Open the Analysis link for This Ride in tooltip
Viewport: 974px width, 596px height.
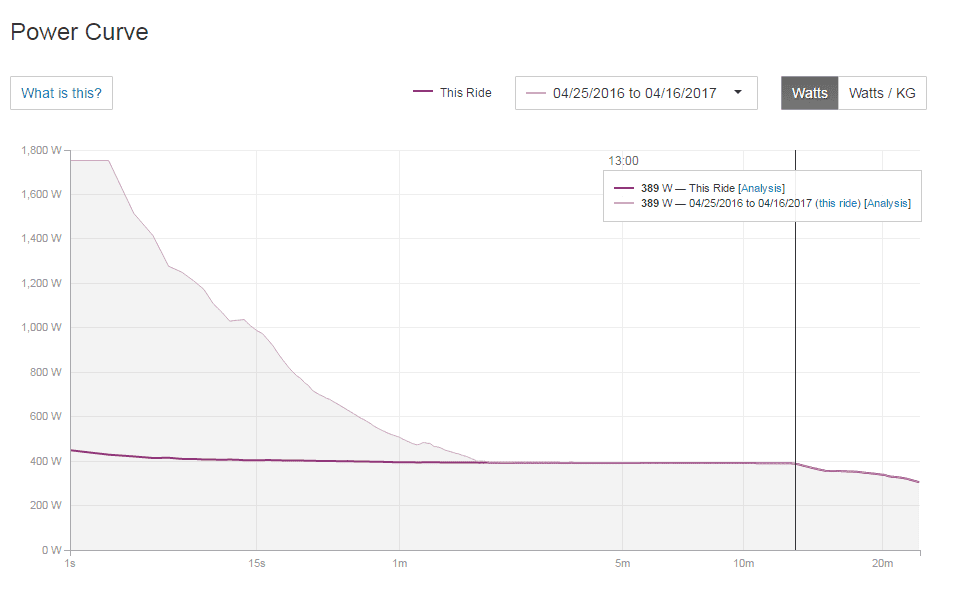761,188
